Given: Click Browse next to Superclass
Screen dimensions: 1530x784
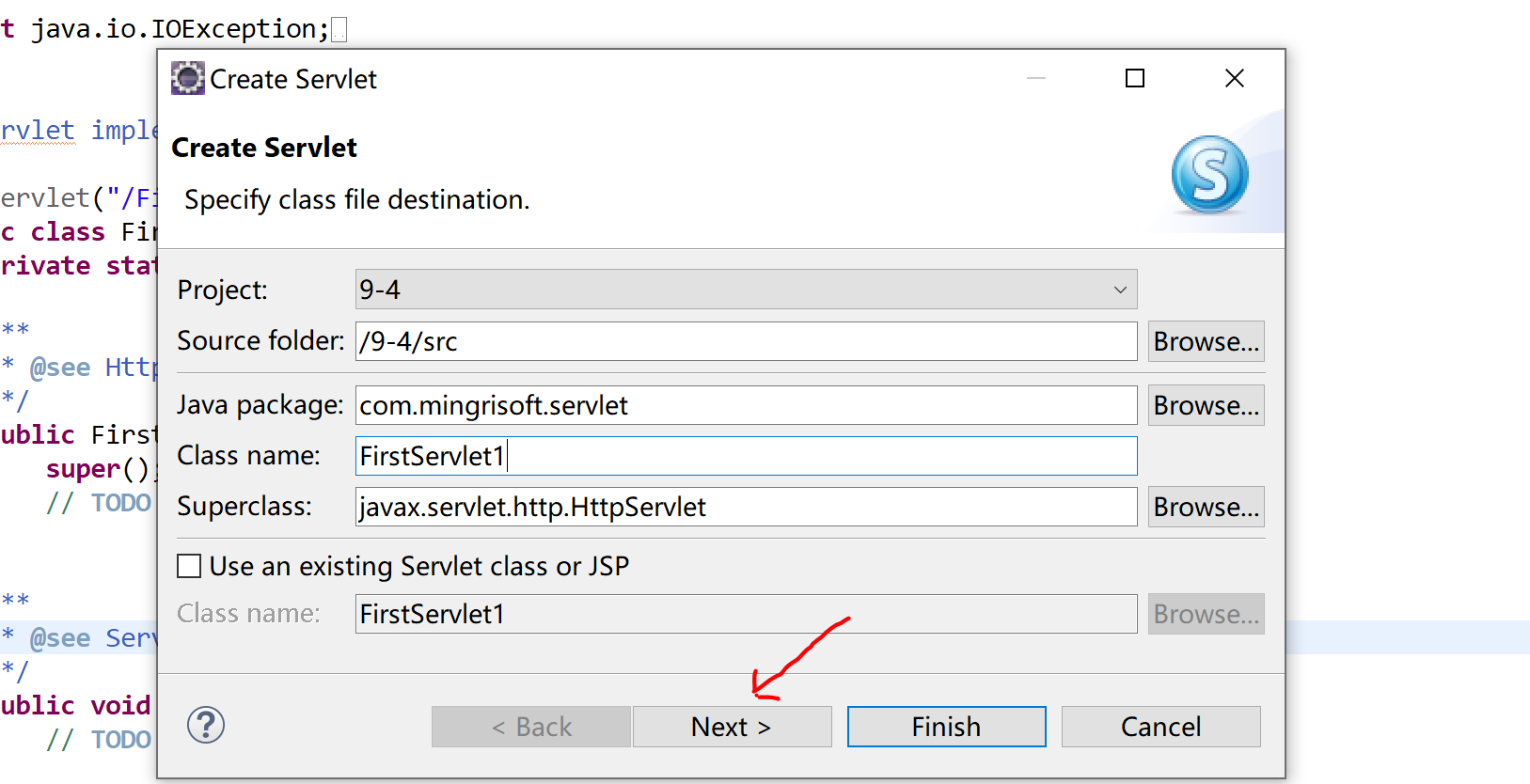Looking at the screenshot, I should pos(1206,507).
